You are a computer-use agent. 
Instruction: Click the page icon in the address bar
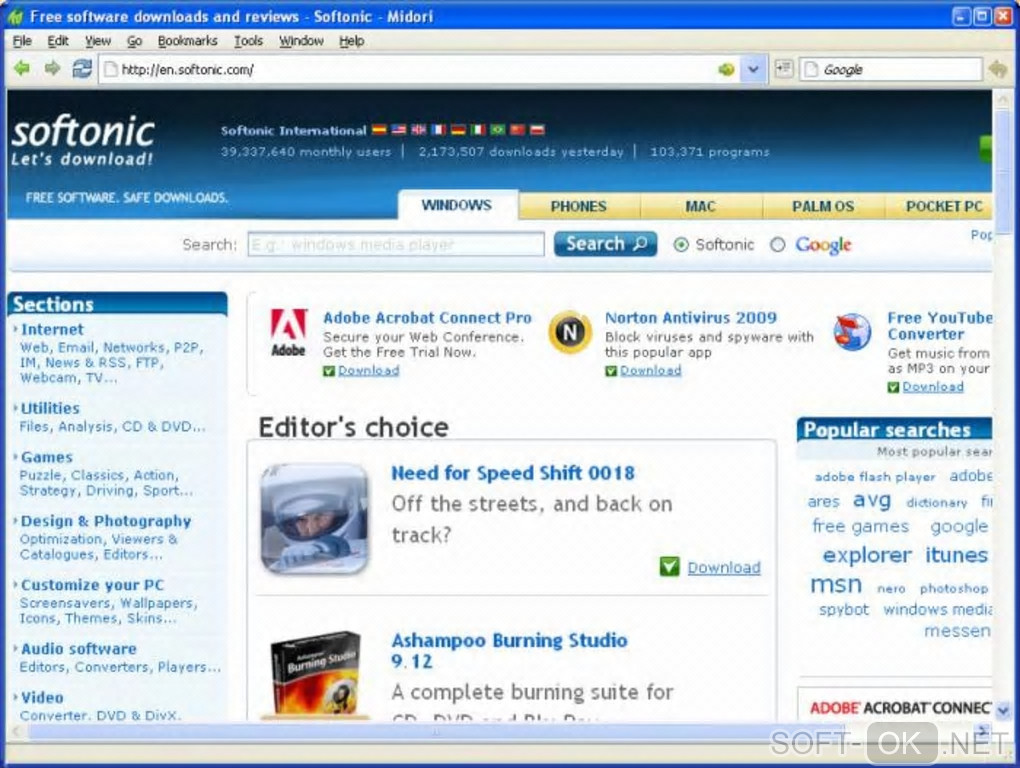point(111,69)
